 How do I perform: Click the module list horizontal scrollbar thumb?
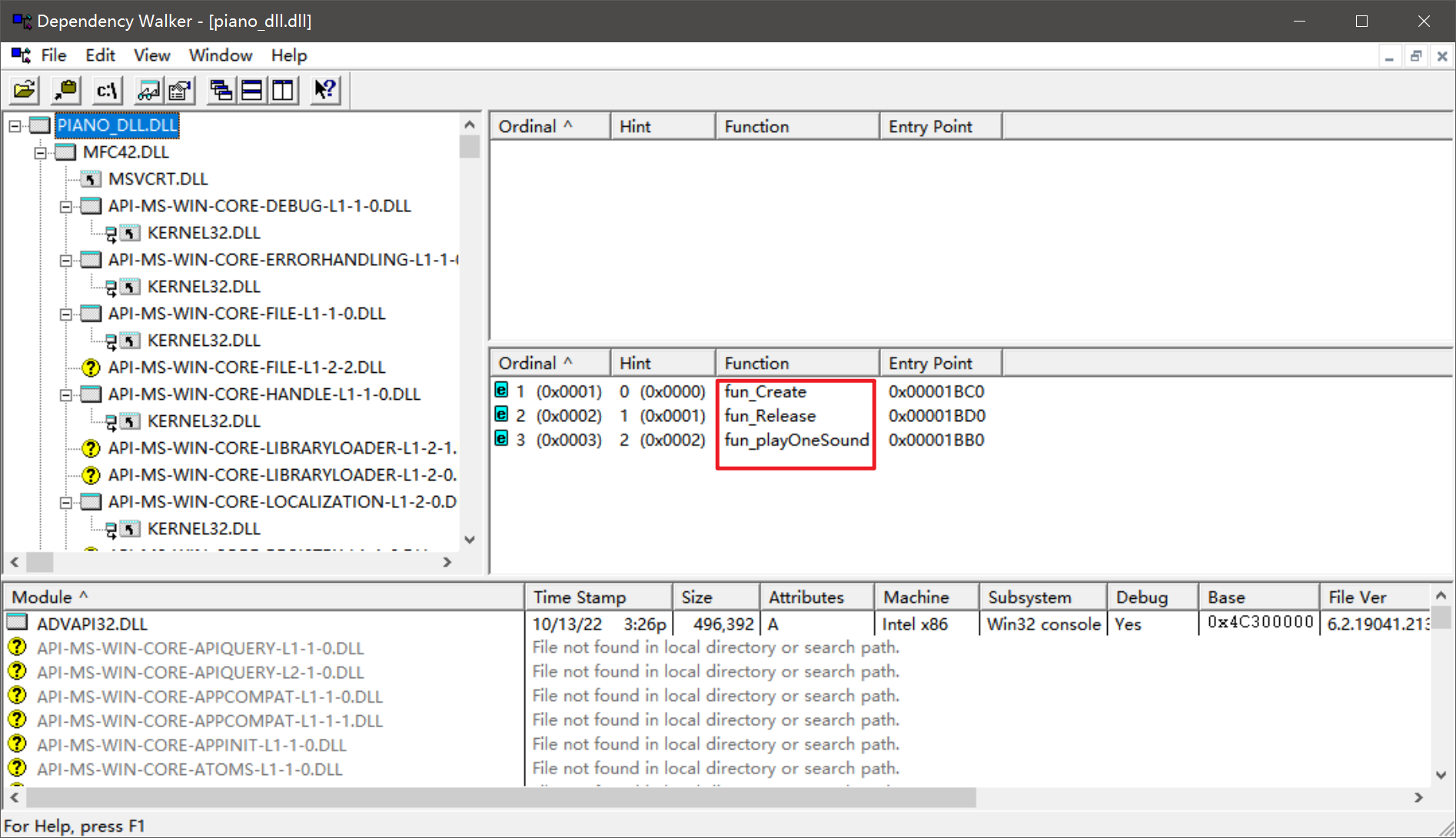pos(500,798)
